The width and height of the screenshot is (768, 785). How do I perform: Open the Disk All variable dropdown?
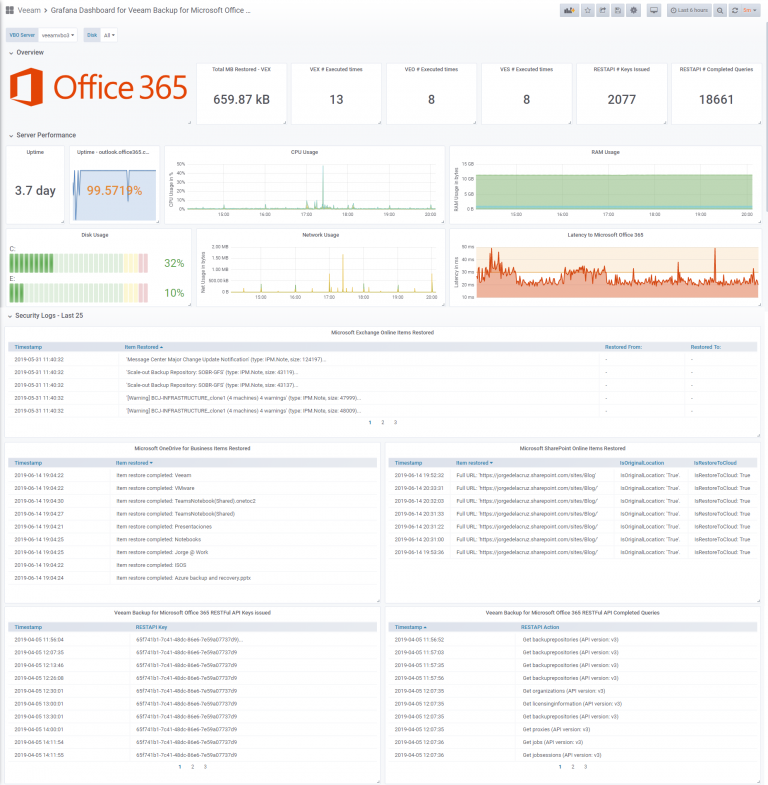click(x=109, y=35)
